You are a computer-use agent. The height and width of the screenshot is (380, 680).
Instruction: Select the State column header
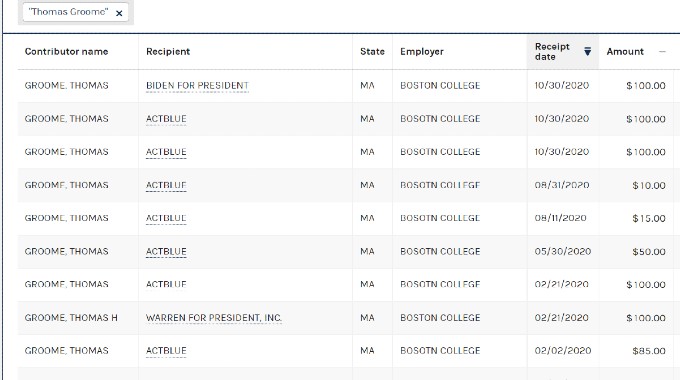click(x=372, y=52)
